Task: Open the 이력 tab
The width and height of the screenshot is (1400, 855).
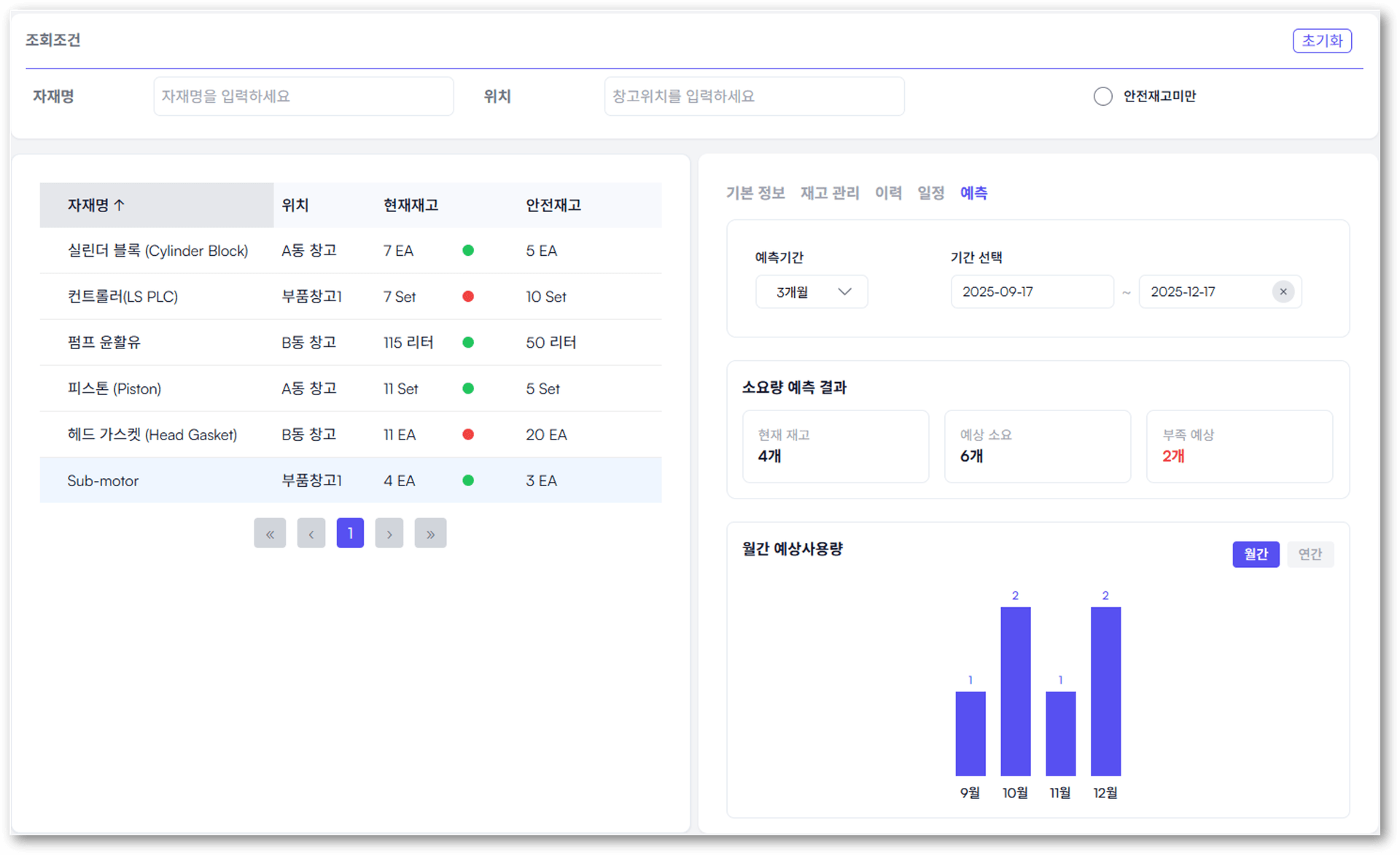Action: (x=889, y=192)
